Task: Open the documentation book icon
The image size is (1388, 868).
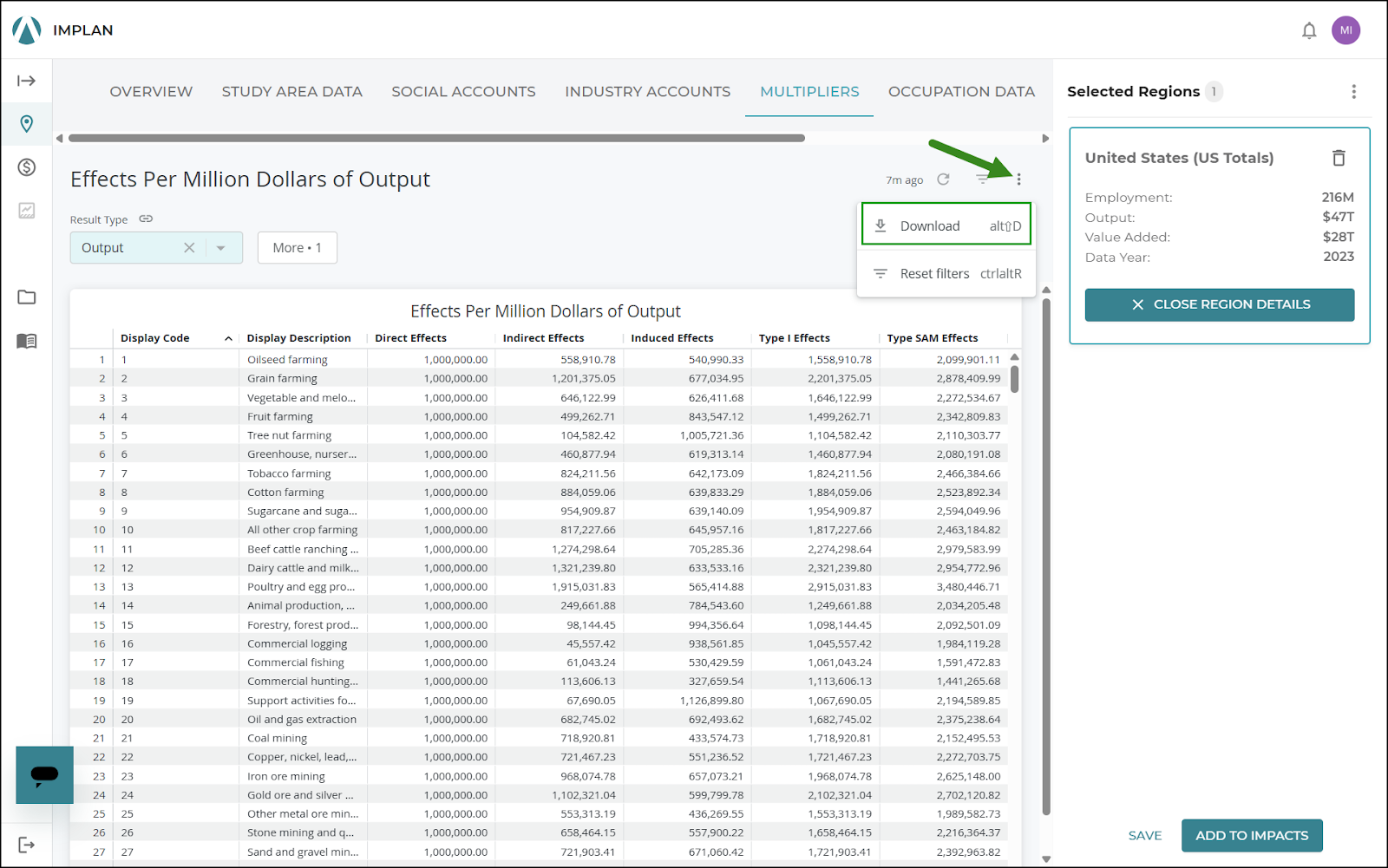Action: (27, 341)
